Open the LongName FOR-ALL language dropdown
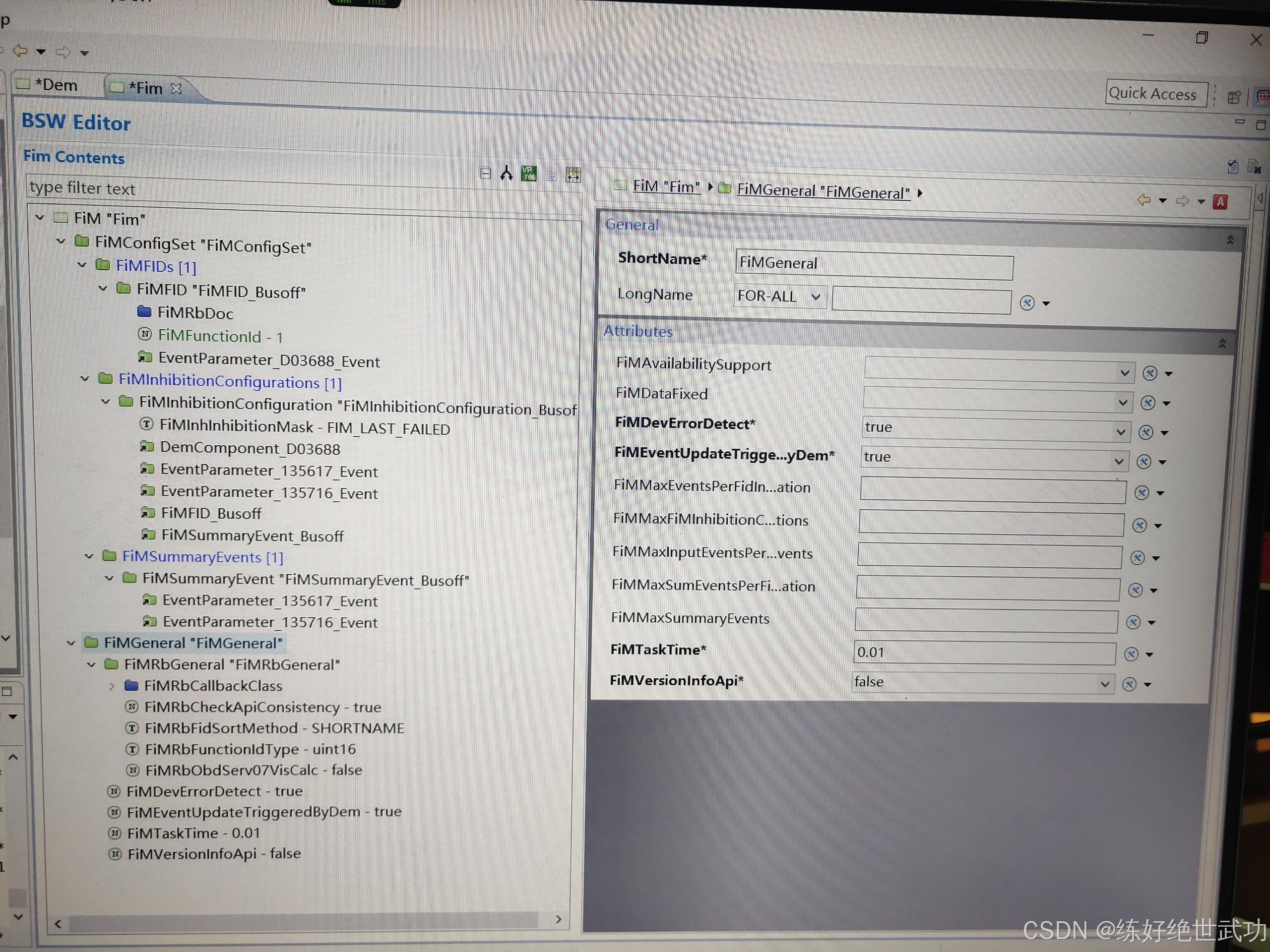 point(815,297)
